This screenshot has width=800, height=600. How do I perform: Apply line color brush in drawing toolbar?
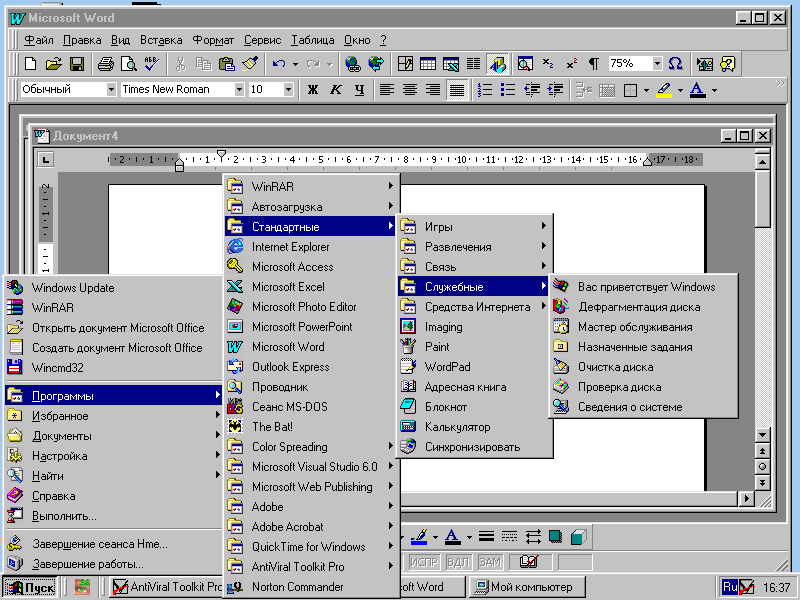(x=419, y=536)
